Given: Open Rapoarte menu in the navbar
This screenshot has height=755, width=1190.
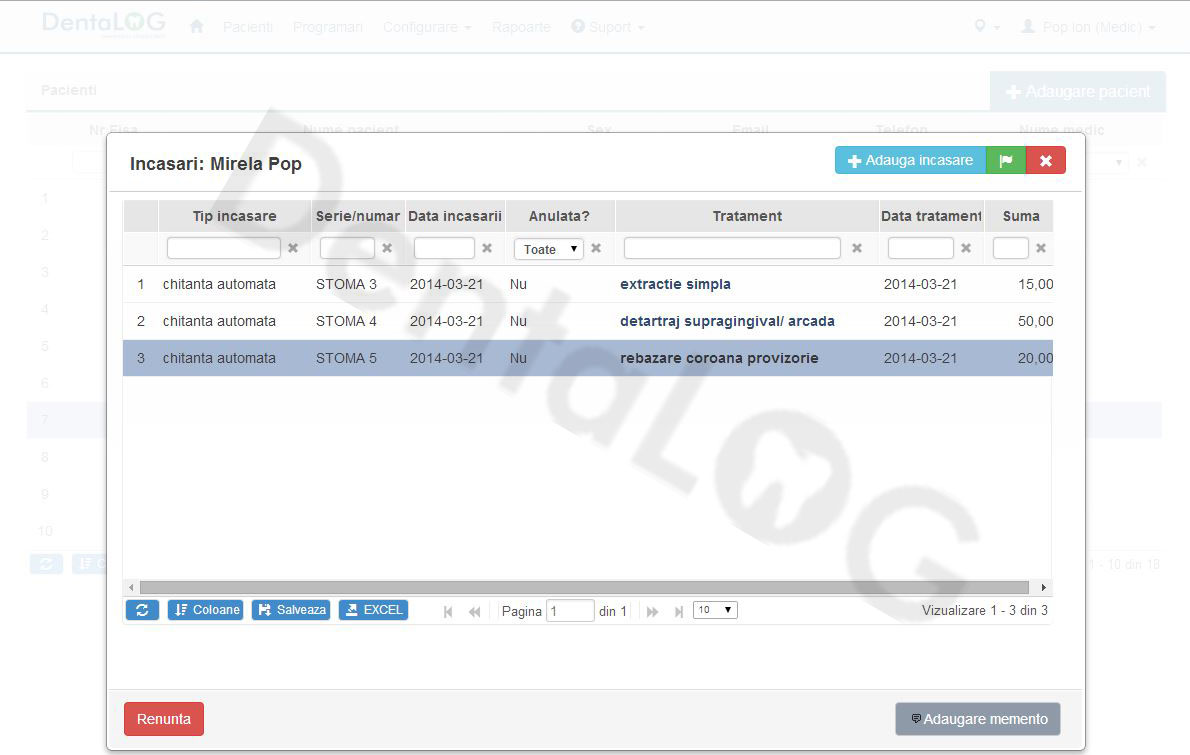Looking at the screenshot, I should pyautogui.click(x=521, y=27).
